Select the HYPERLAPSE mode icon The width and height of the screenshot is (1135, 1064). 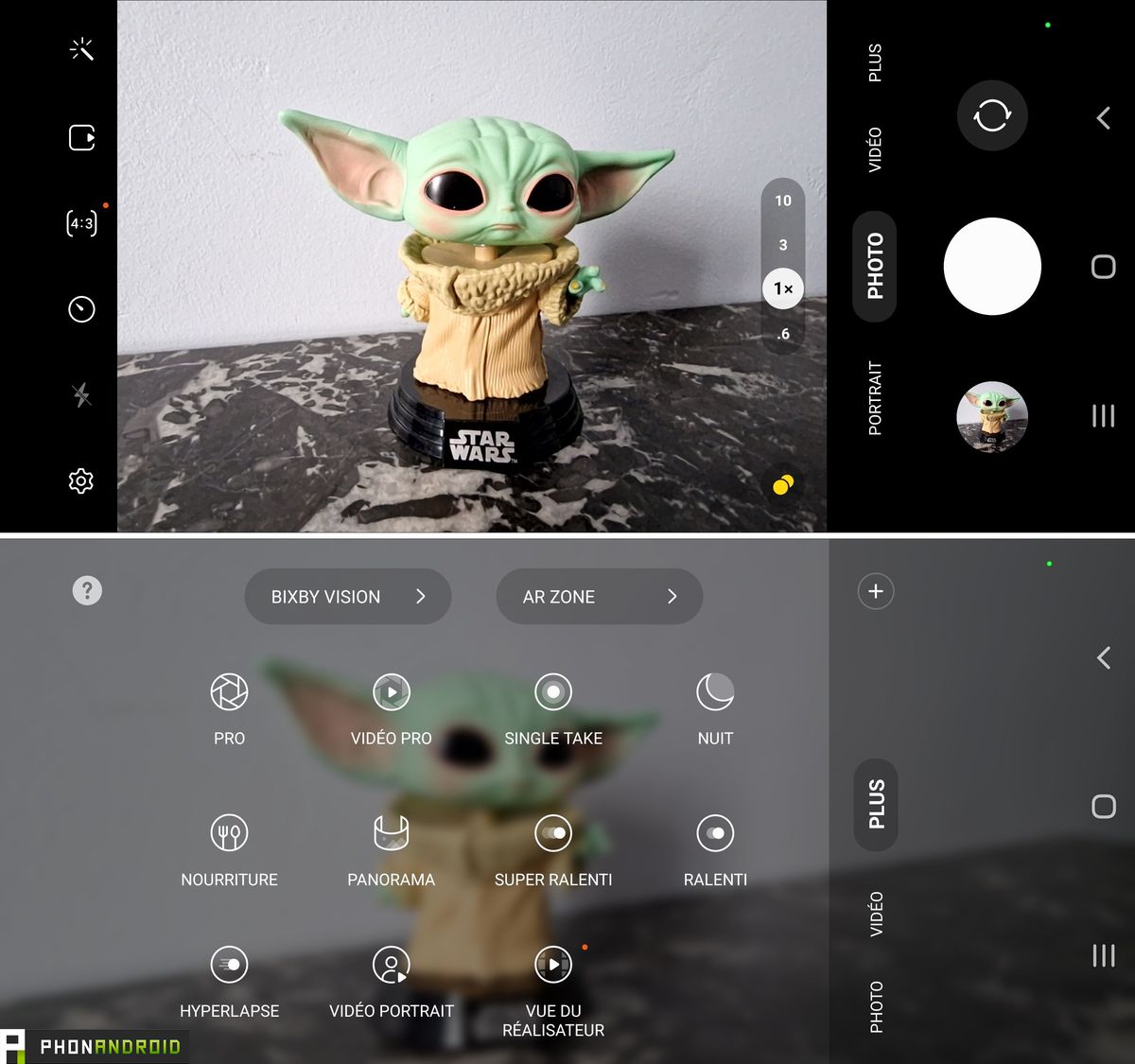(x=229, y=965)
